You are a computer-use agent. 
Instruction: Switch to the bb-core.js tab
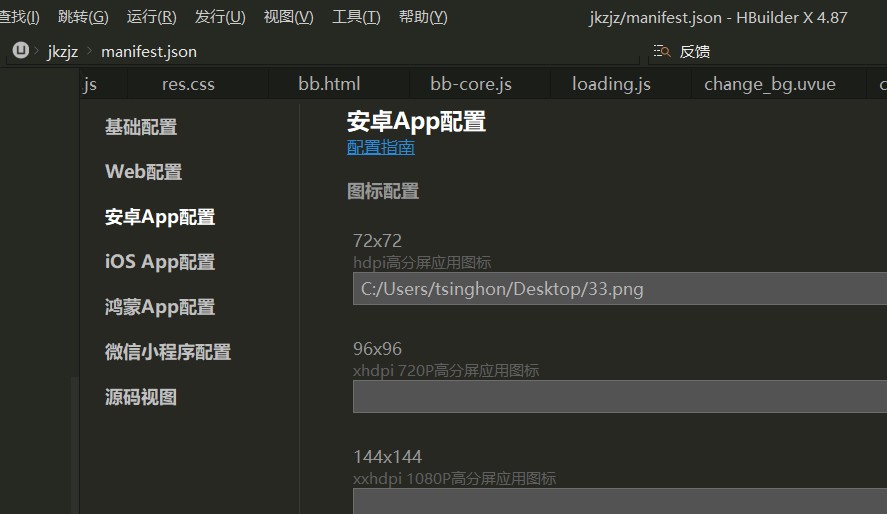click(x=471, y=84)
